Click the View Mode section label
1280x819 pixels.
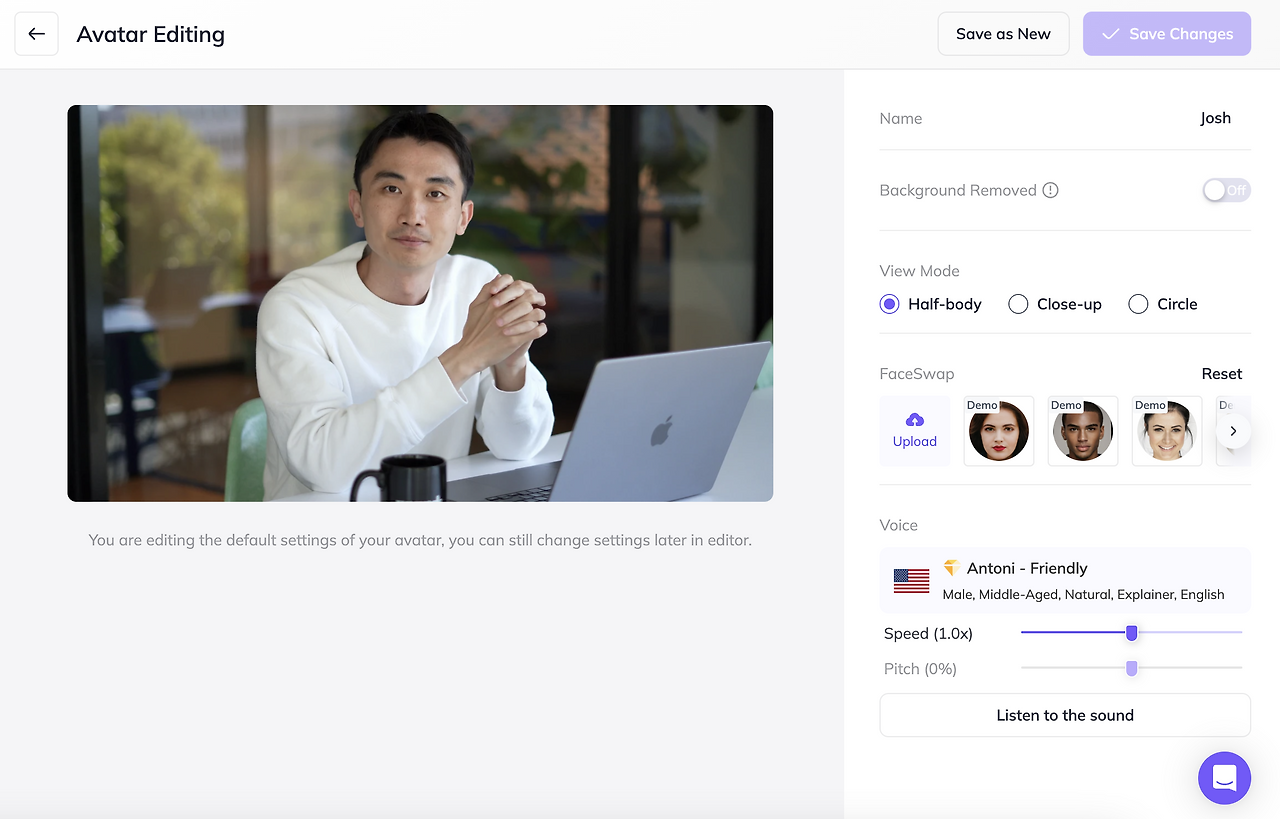point(919,271)
